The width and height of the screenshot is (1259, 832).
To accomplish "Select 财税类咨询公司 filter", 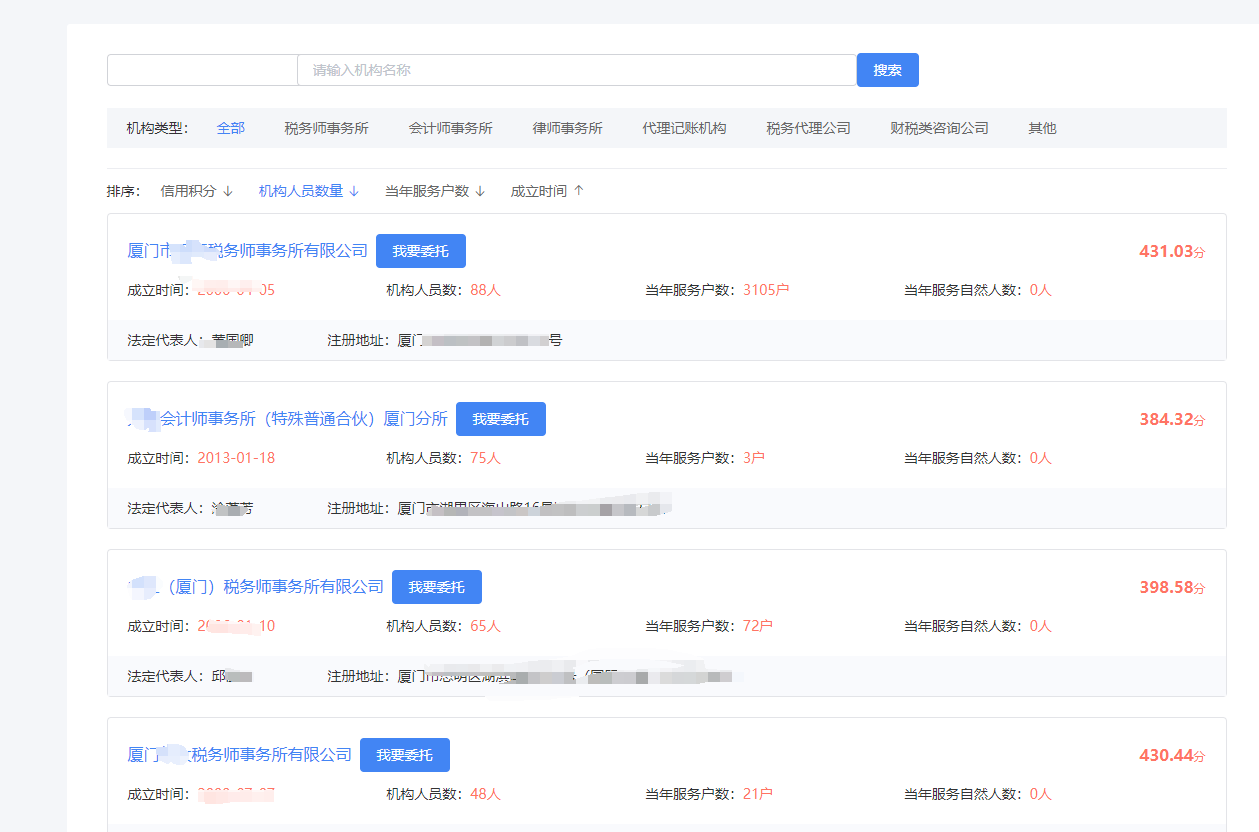I will point(939,128).
